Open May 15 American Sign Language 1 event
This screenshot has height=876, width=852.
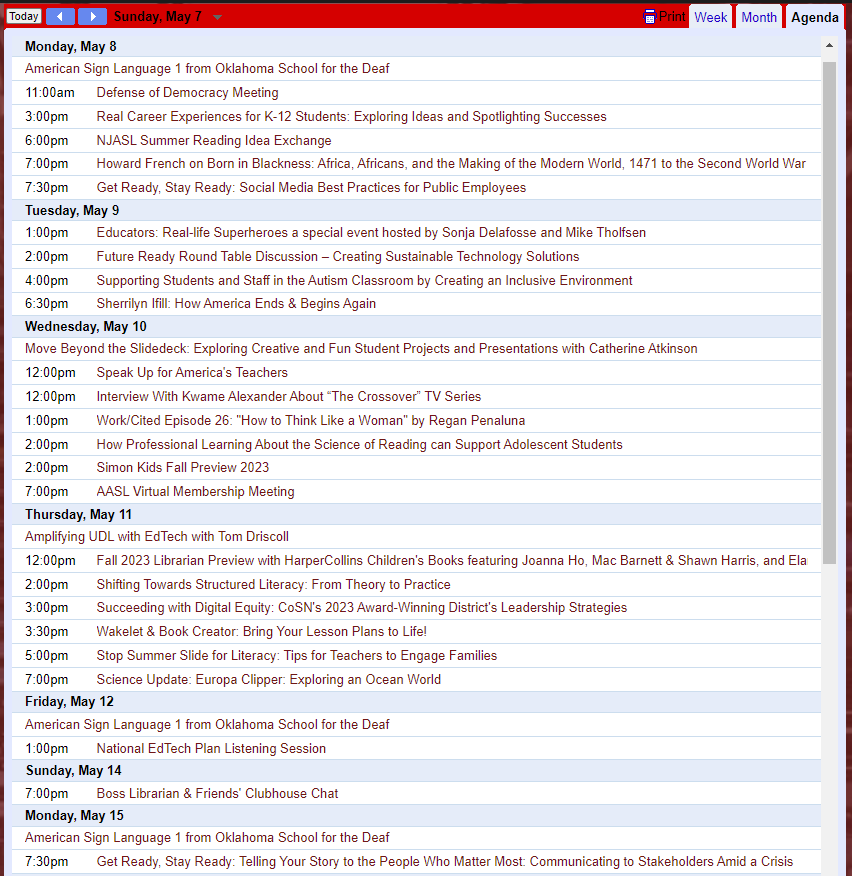pos(207,838)
